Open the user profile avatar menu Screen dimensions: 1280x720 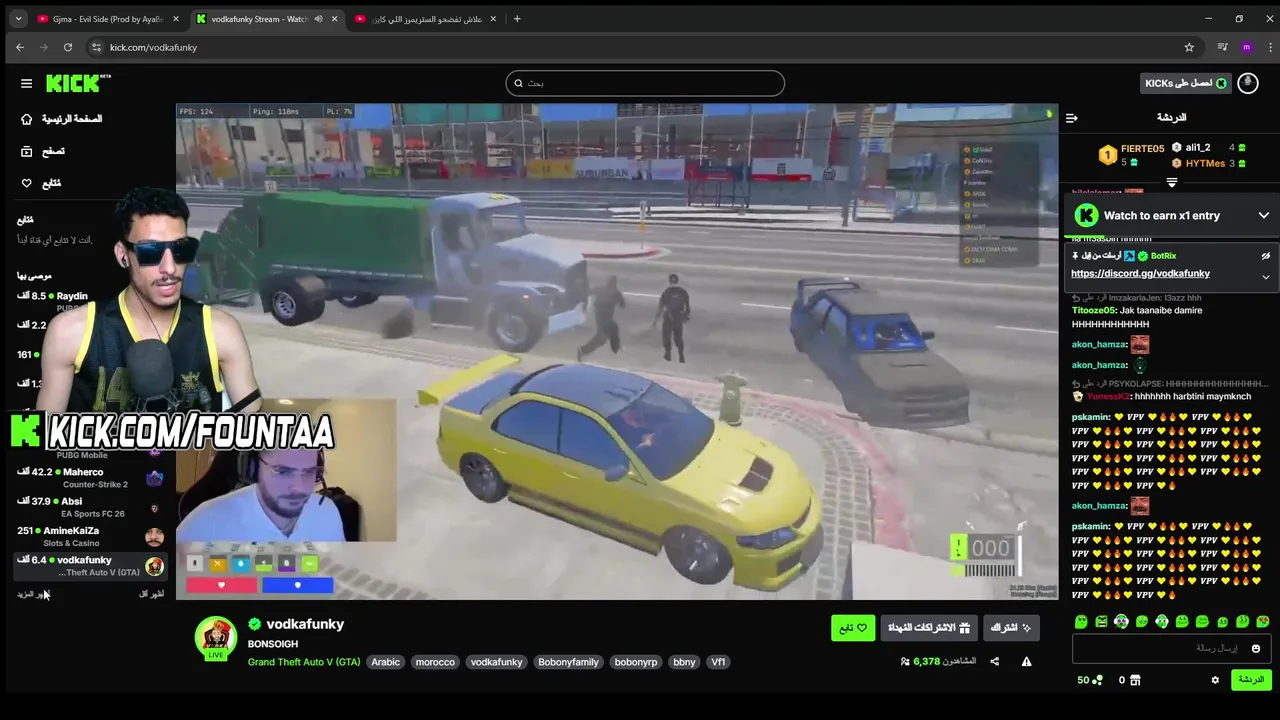pyautogui.click(x=1248, y=83)
